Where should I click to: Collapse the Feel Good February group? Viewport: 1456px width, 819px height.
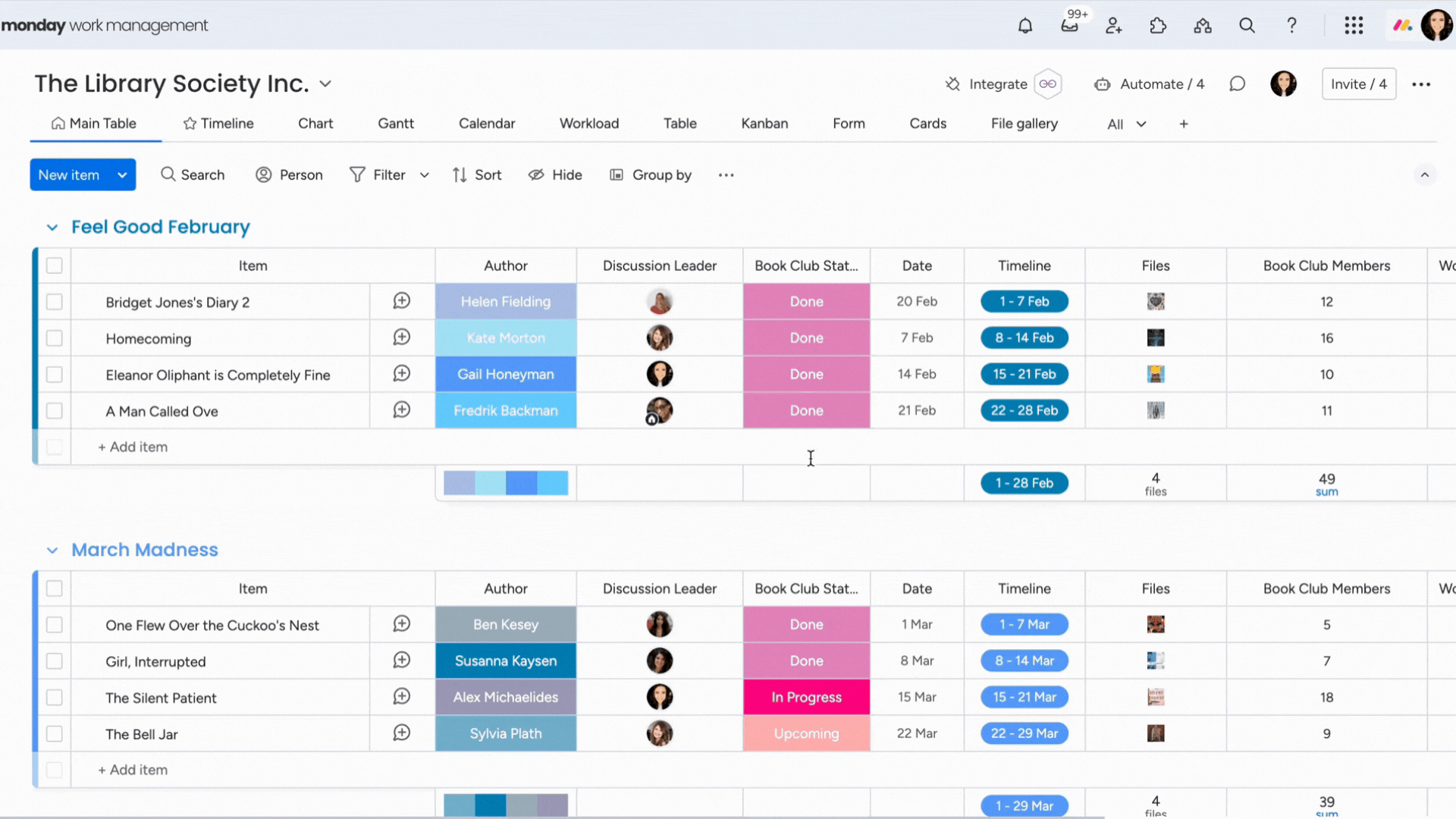click(x=52, y=227)
